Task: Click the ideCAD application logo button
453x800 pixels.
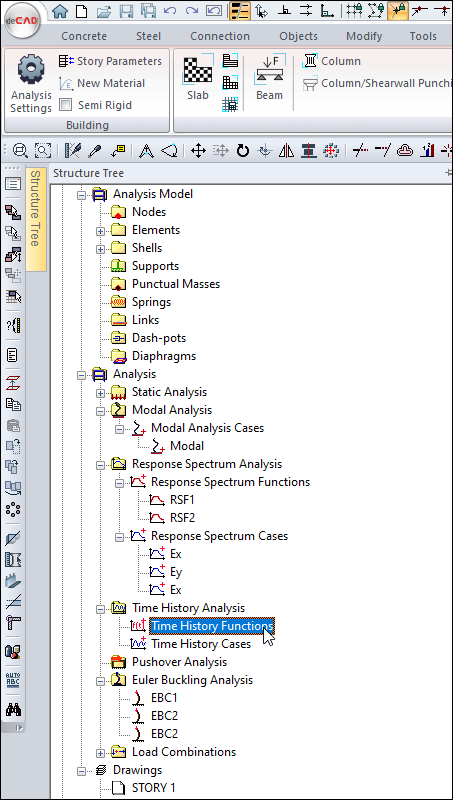Action: point(22,22)
